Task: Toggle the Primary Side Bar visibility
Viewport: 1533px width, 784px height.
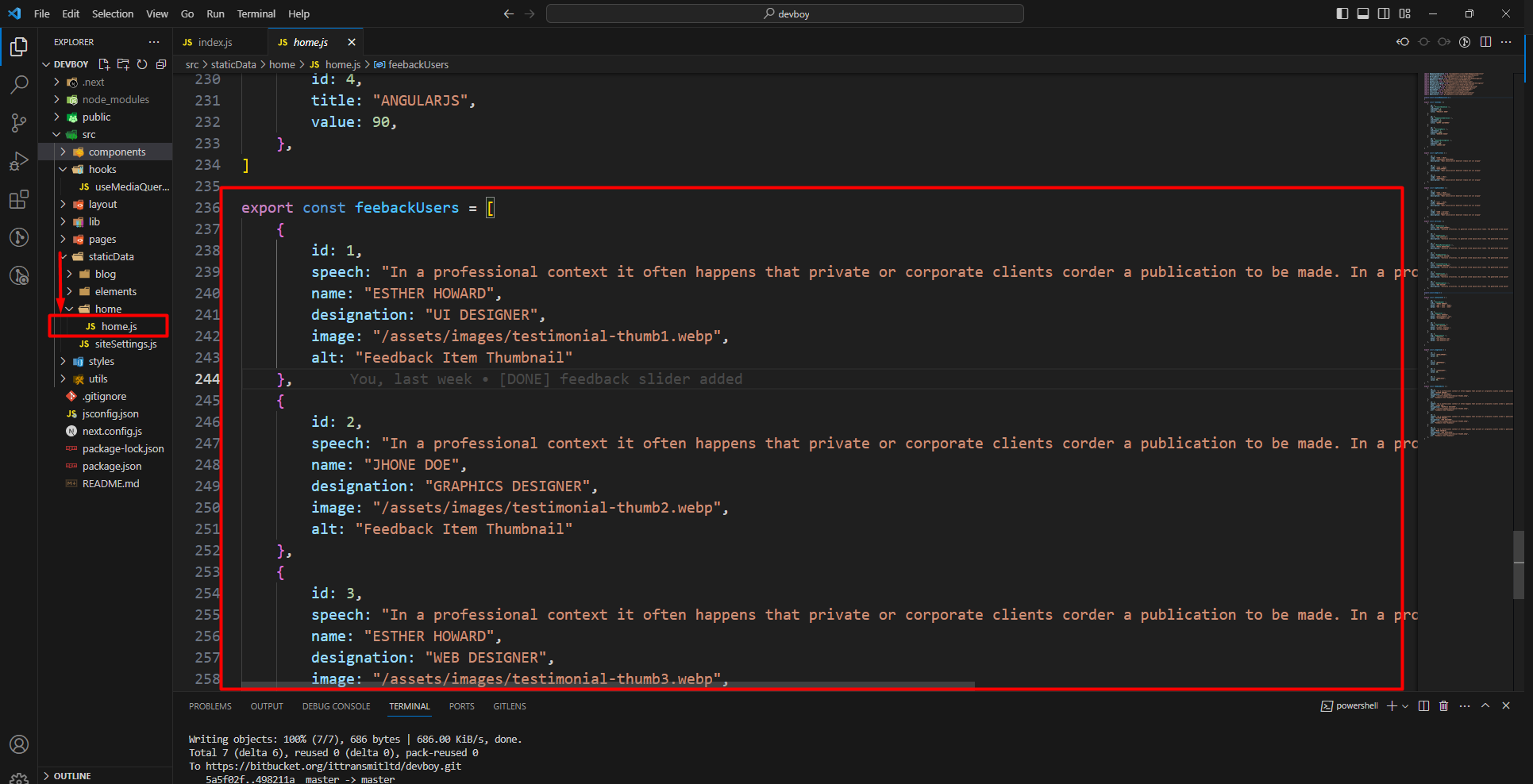Action: coord(1342,13)
